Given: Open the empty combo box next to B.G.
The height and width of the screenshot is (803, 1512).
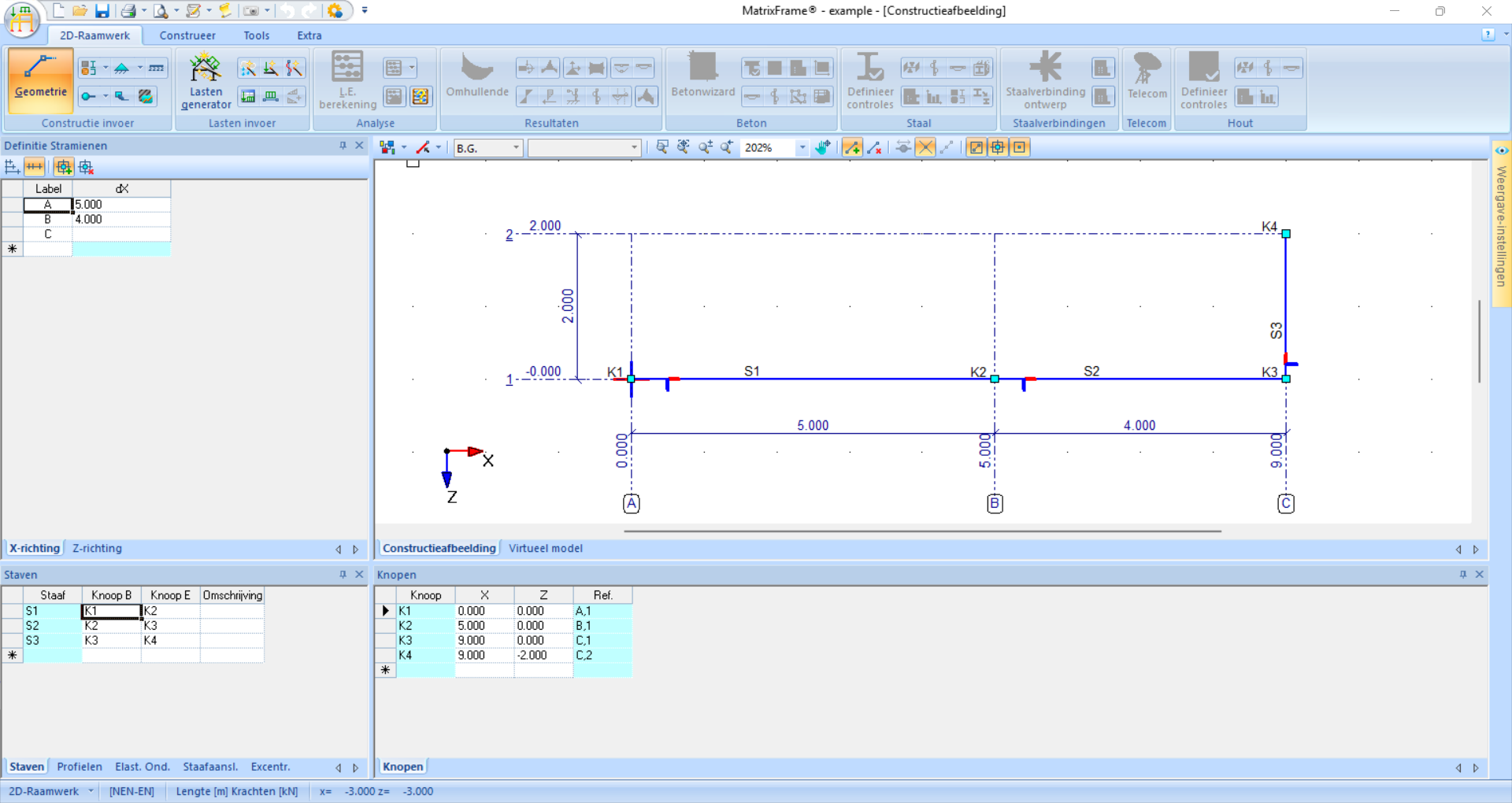Looking at the screenshot, I should click(584, 148).
